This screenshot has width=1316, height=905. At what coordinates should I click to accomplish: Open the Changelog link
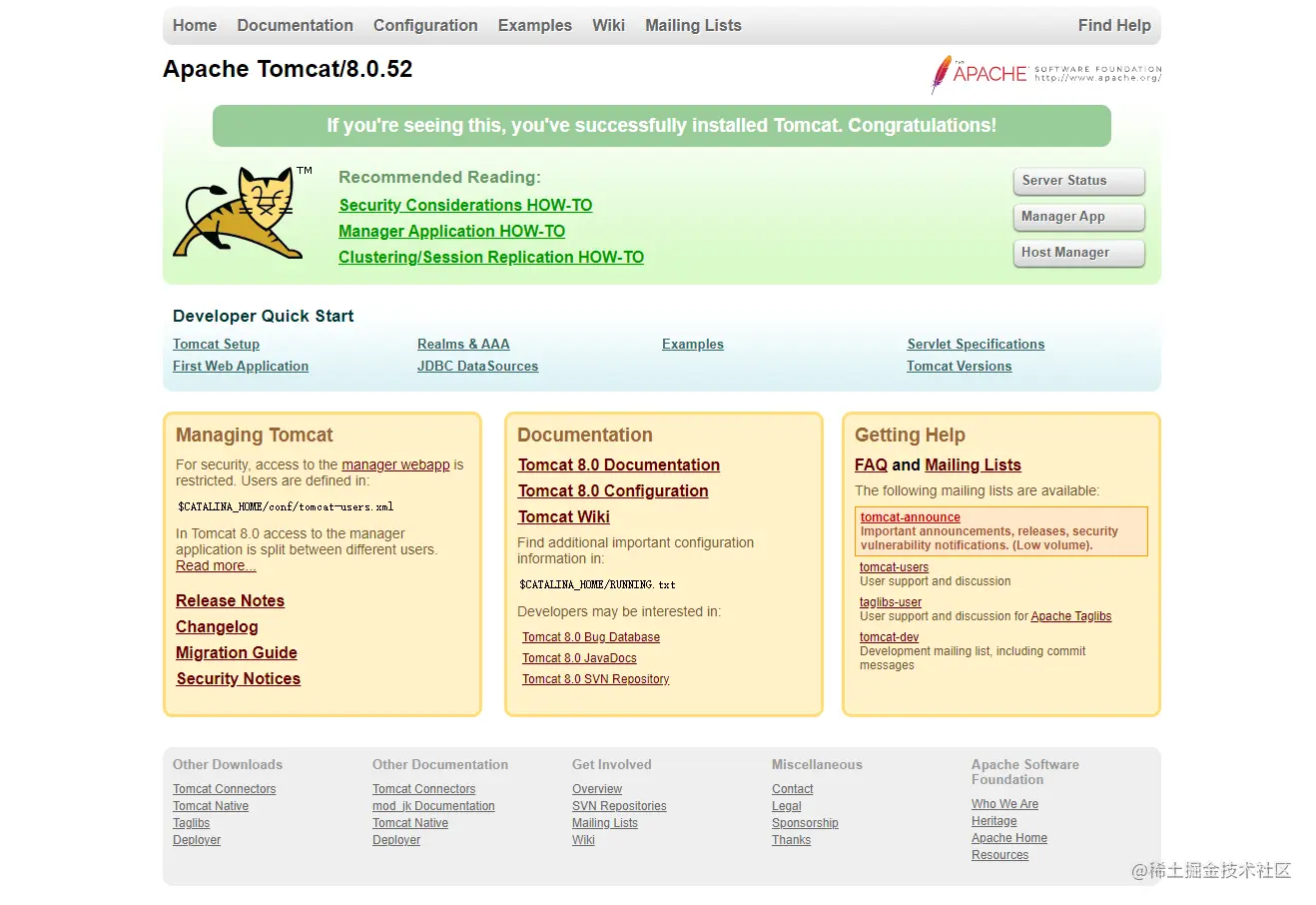[217, 626]
